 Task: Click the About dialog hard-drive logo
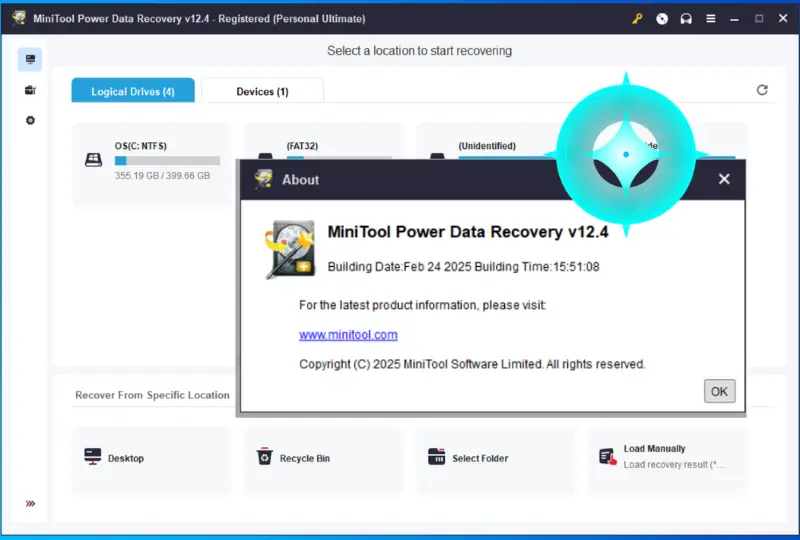click(290, 250)
